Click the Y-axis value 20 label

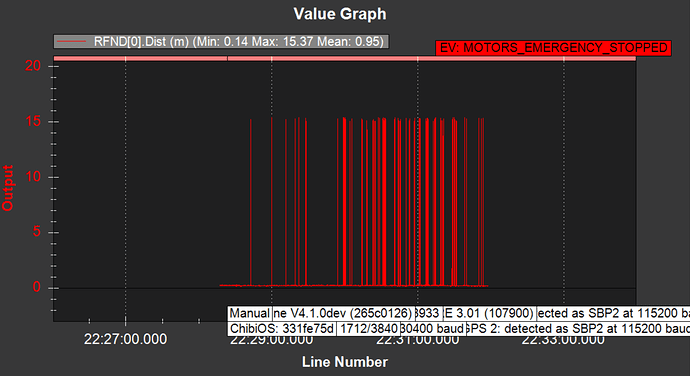coord(33,66)
